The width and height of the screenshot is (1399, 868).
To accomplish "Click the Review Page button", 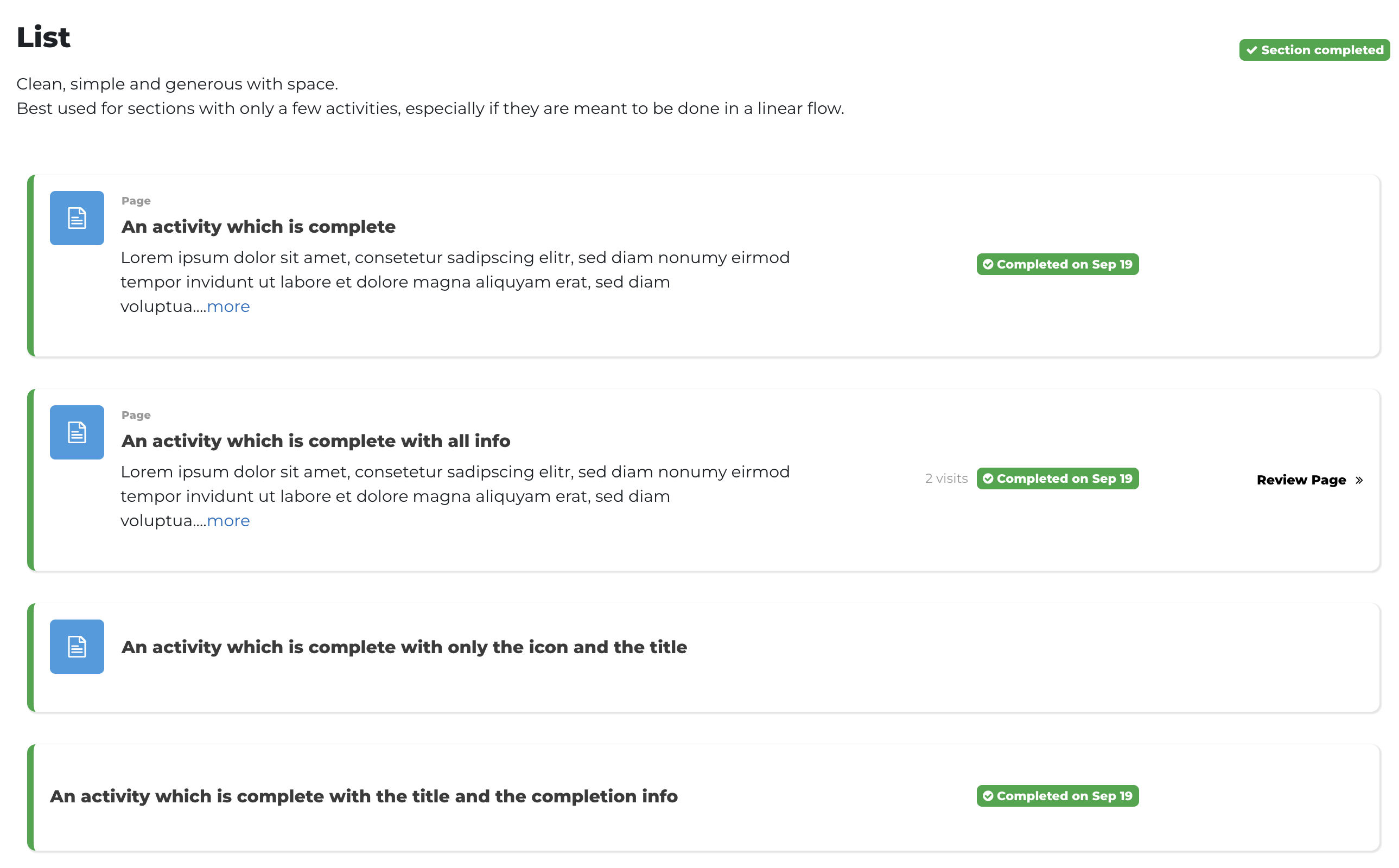I will pyautogui.click(x=1309, y=480).
